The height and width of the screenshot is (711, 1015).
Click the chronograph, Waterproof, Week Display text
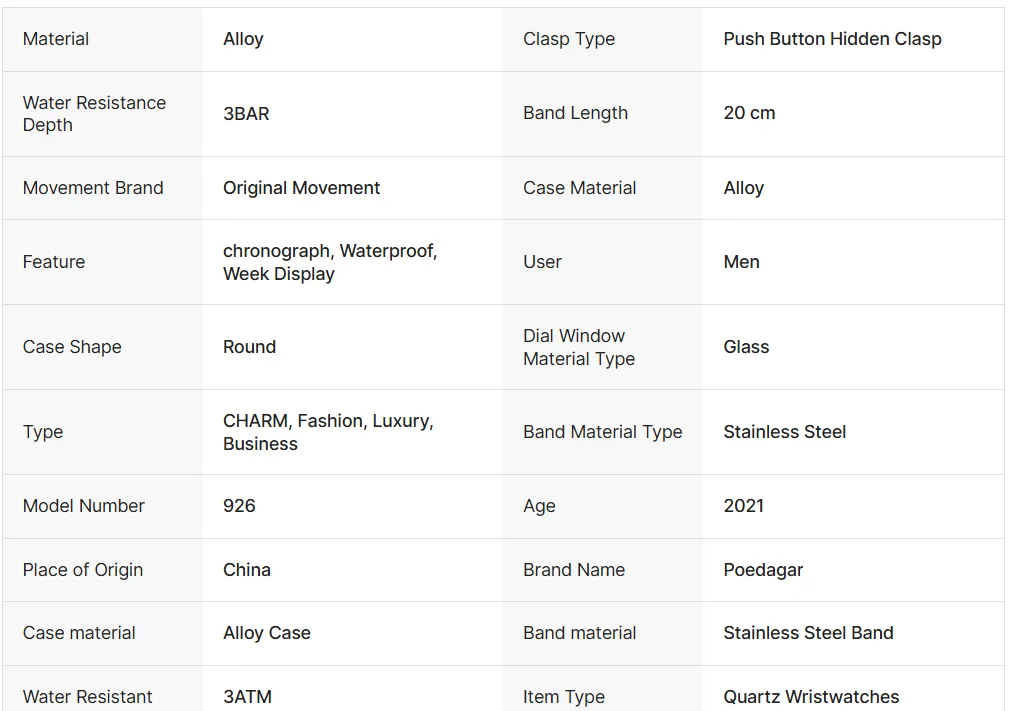tap(329, 262)
